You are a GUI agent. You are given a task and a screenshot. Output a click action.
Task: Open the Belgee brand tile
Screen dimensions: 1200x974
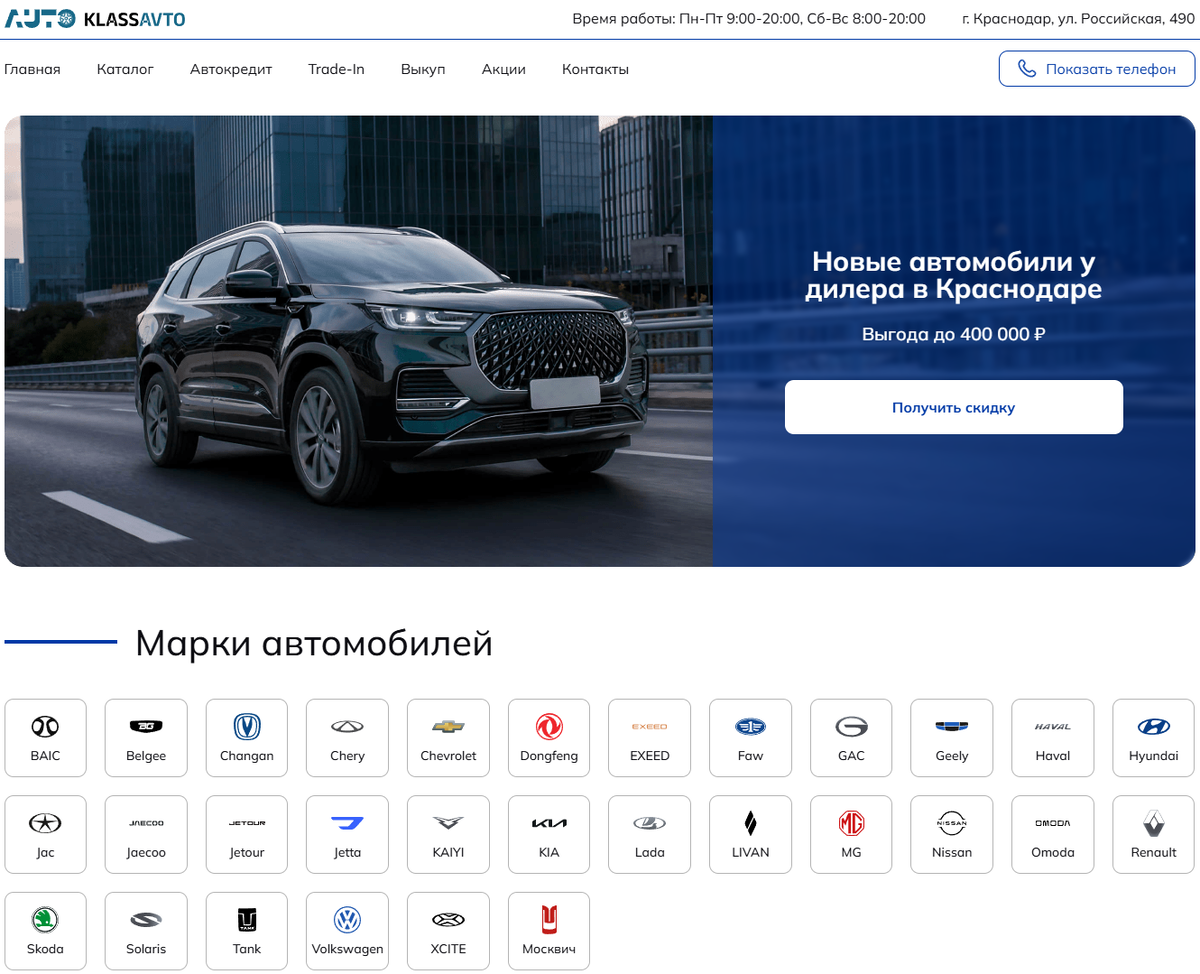pos(146,738)
